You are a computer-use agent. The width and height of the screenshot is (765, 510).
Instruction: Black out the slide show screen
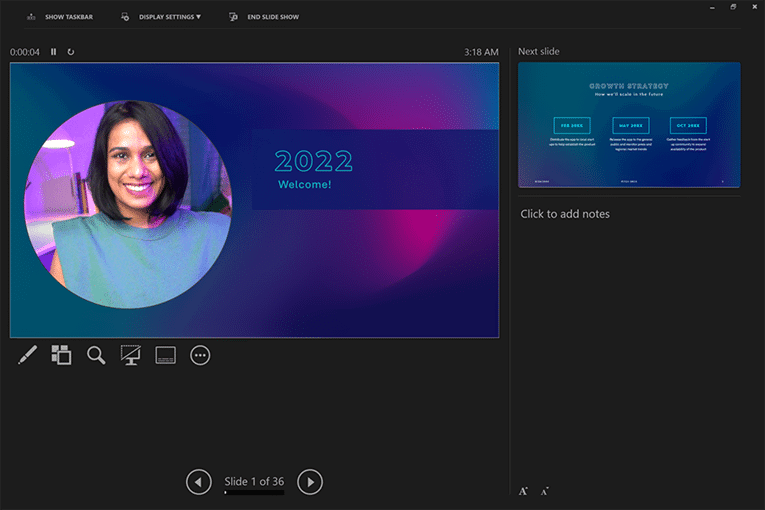click(130, 355)
